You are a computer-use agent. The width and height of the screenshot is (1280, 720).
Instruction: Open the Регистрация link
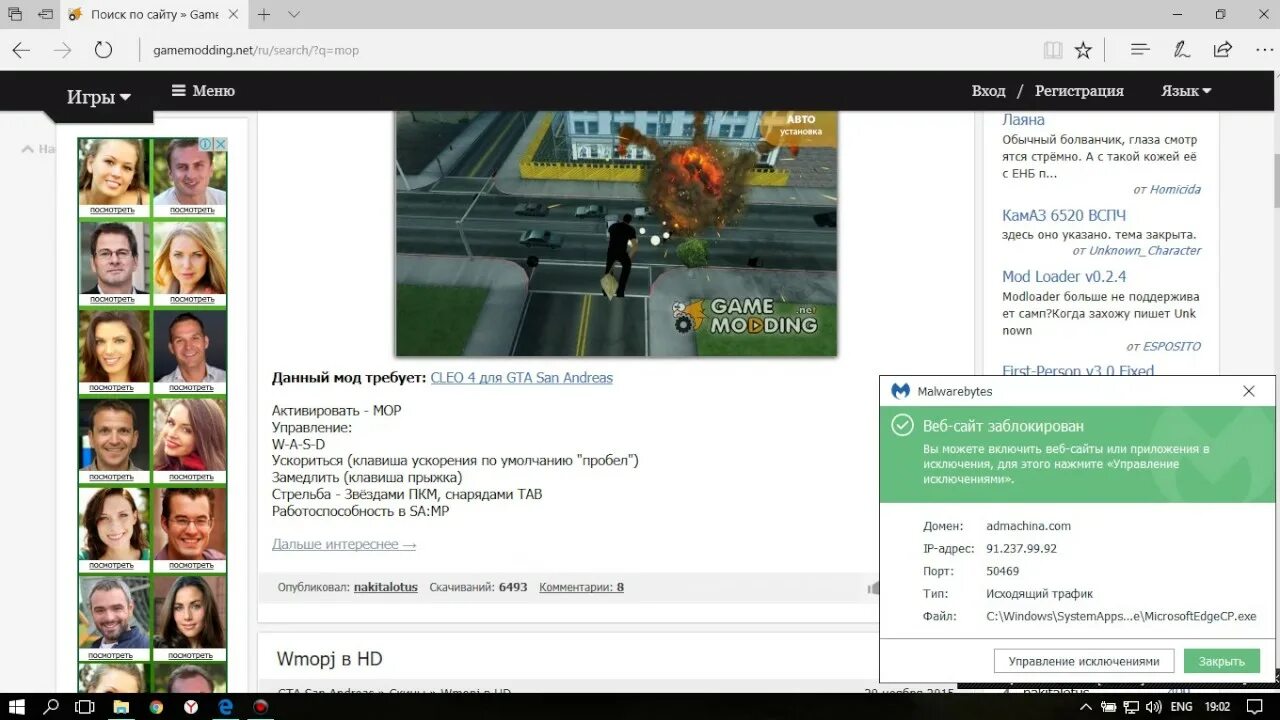1079,91
